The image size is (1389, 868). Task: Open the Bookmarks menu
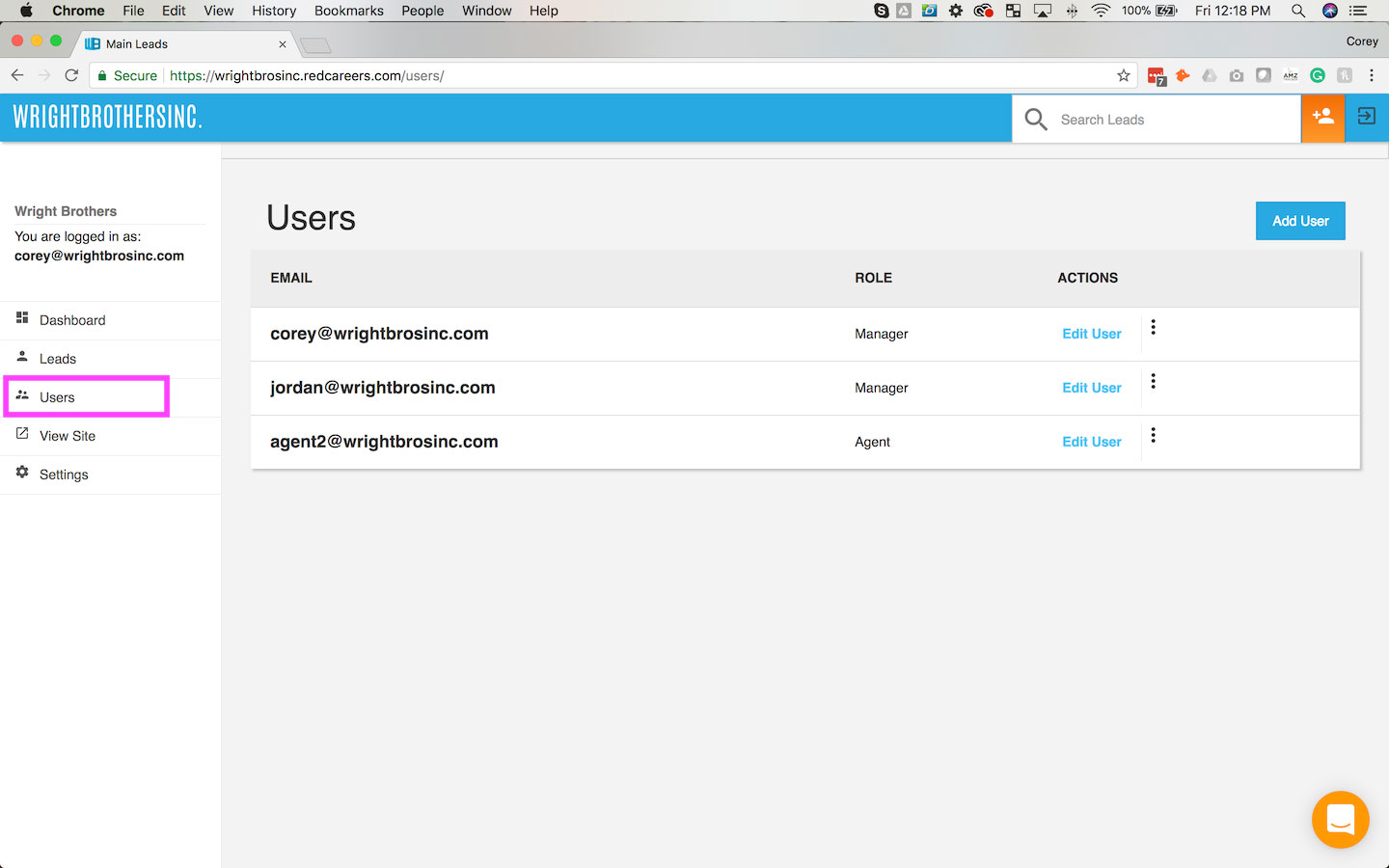(349, 11)
